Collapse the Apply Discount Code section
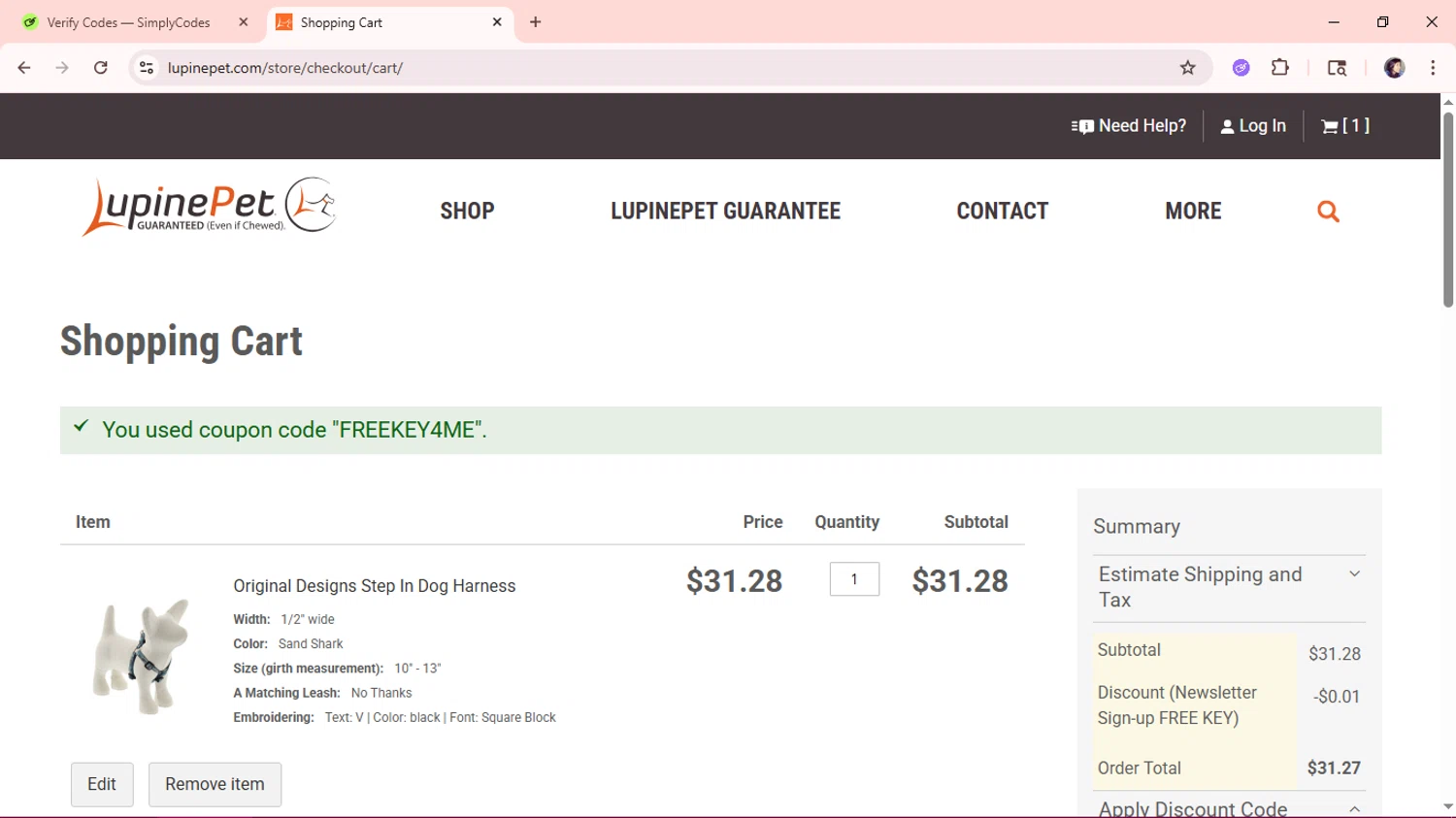Screen dimensions: 1456x818 pyautogui.click(x=1229, y=807)
